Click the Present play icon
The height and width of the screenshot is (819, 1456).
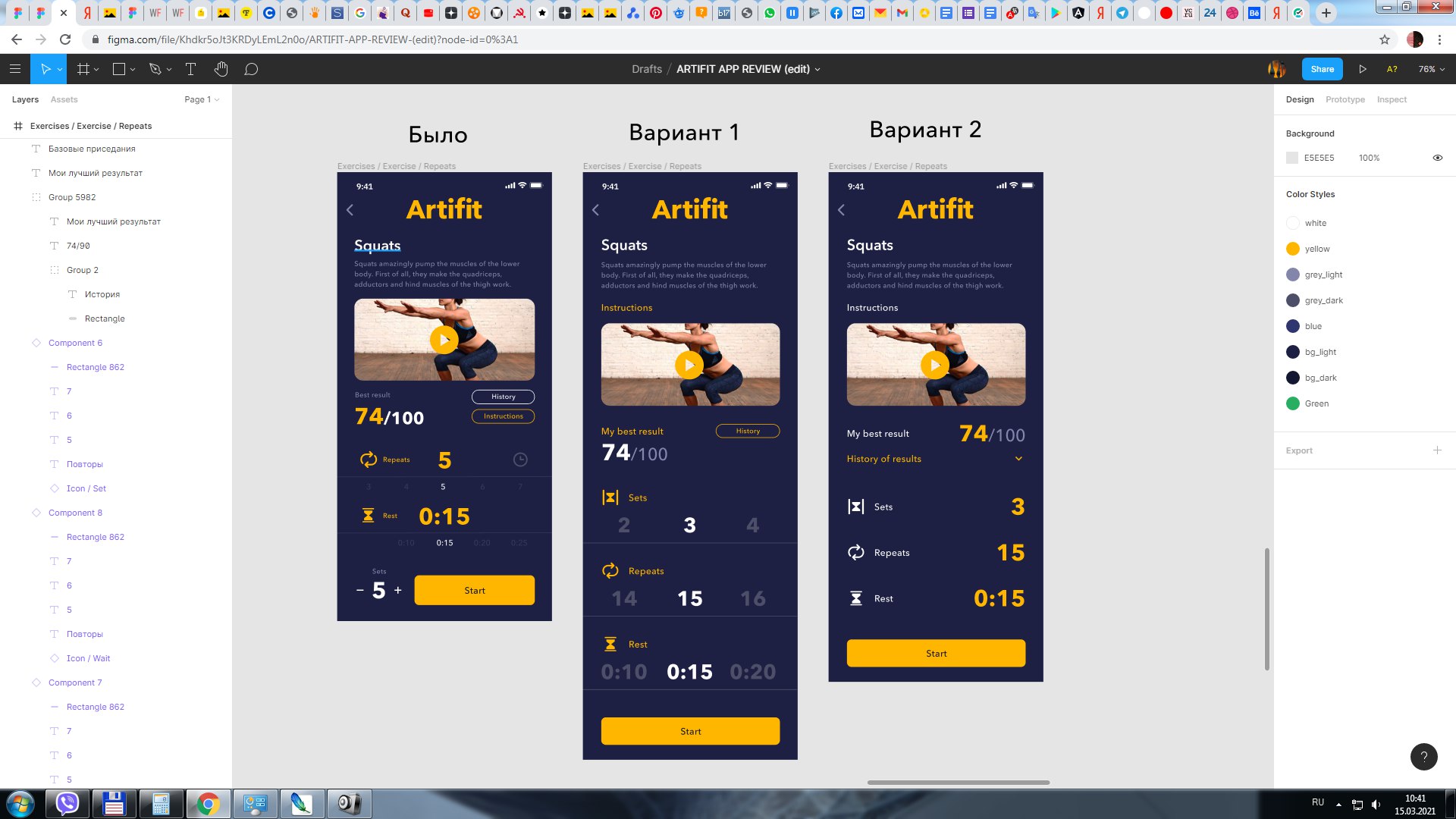pos(1363,69)
